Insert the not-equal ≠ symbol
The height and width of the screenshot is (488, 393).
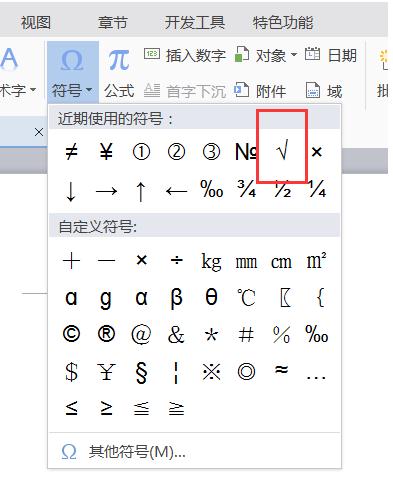coord(71,152)
